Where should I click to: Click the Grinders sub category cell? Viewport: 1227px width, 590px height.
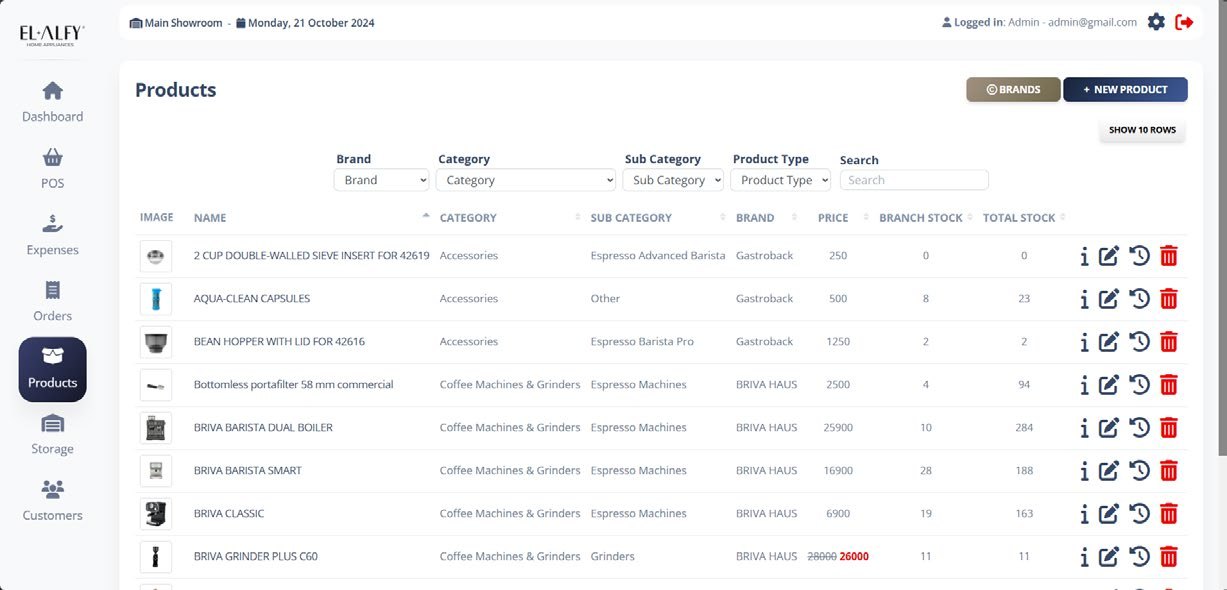[613, 557]
